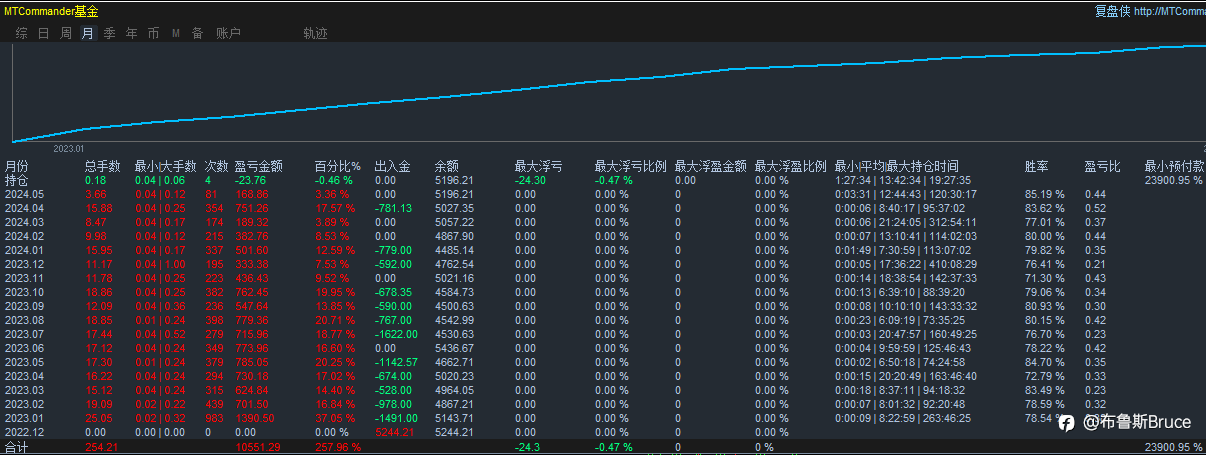The width and height of the screenshot is (1206, 455).
Task: Open the 账户 account tab
Action: click(x=228, y=33)
